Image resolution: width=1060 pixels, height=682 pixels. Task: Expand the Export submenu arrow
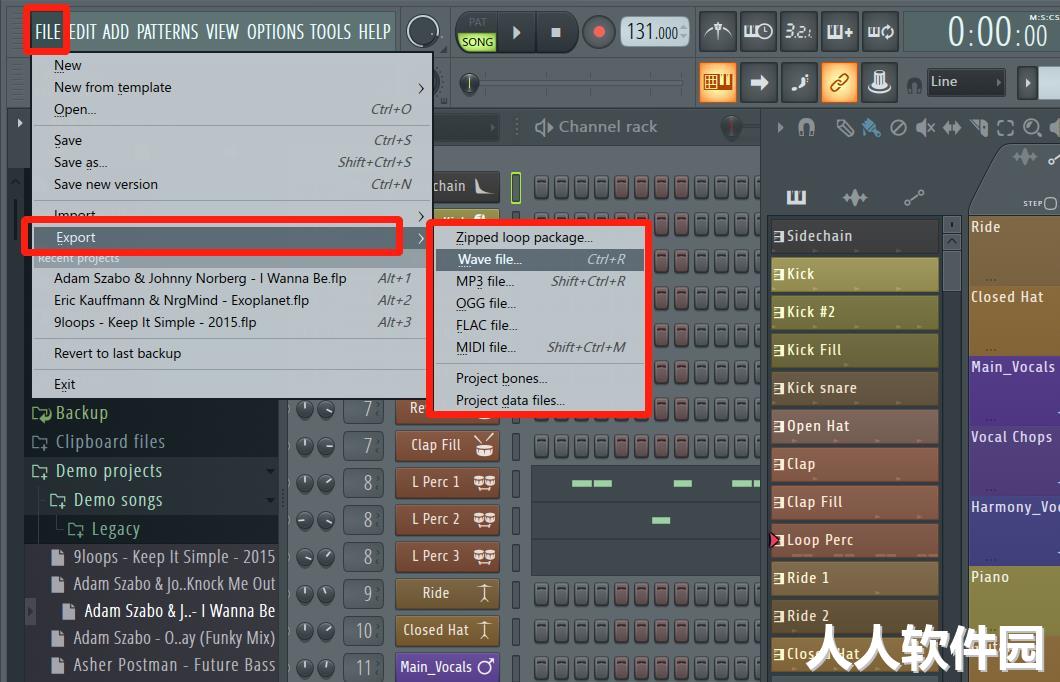(x=420, y=238)
